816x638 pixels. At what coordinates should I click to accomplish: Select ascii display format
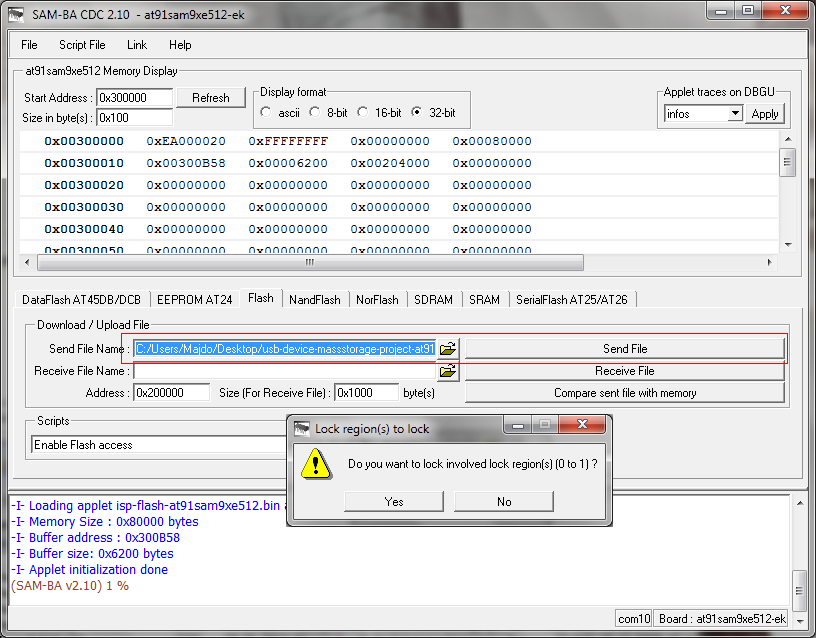(266, 112)
